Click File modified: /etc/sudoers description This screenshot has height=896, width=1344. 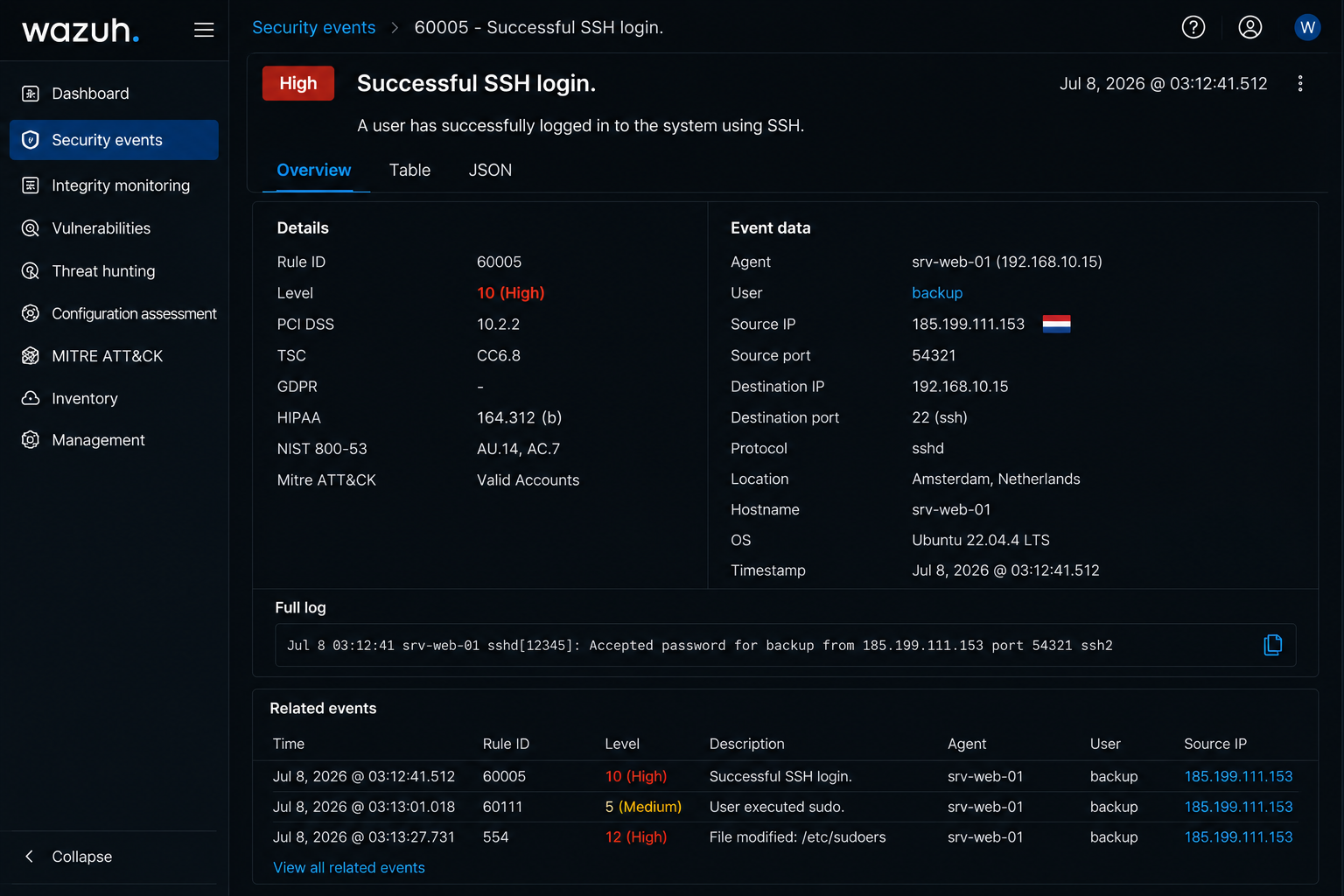[797, 837]
